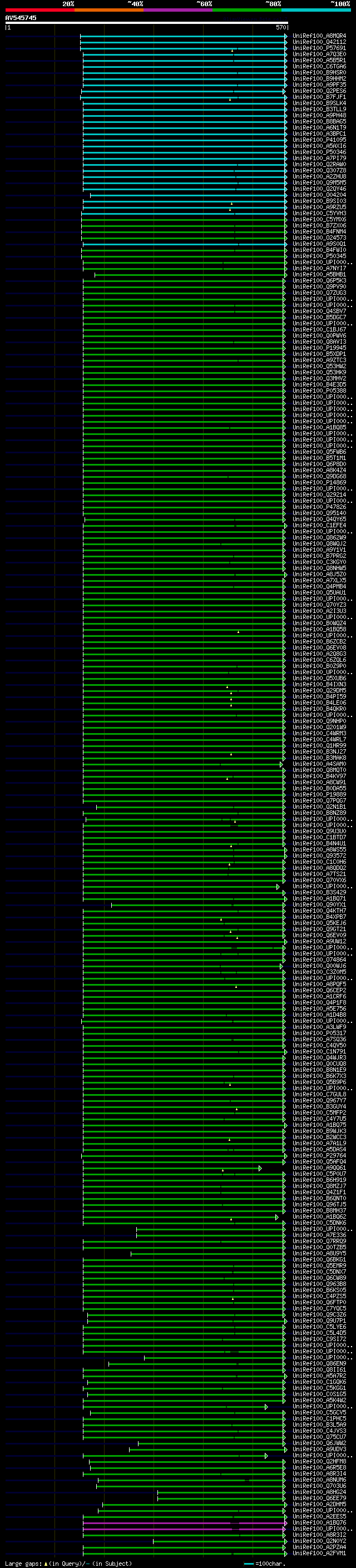Click hit label UniRef100_O04204
The height and width of the screenshot is (1568, 356).
click(319, 195)
